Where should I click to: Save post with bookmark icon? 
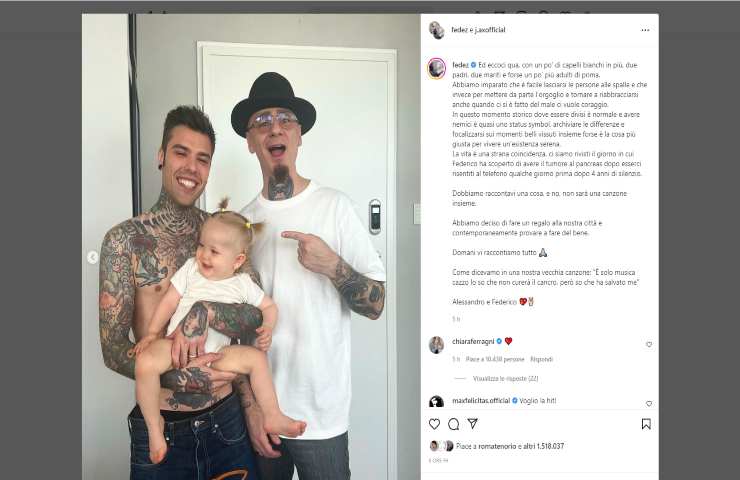click(646, 424)
